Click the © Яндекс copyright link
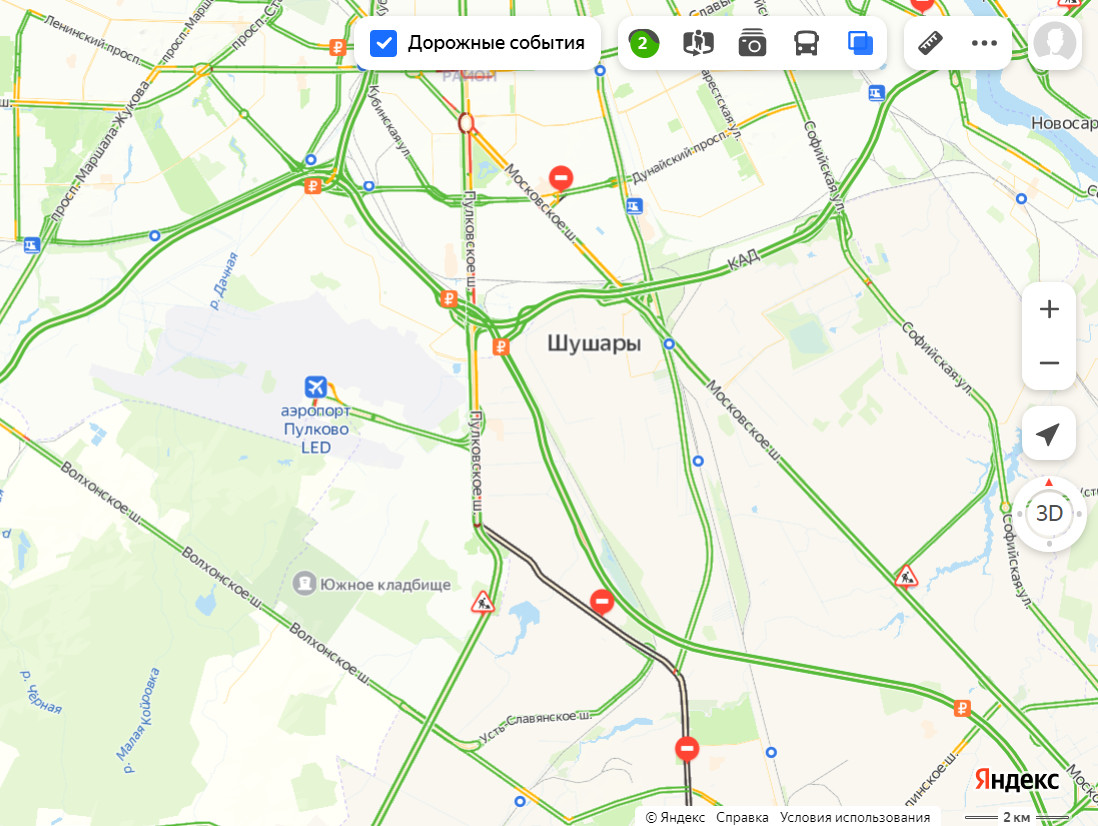Screen dimensions: 1098x826 675,817
